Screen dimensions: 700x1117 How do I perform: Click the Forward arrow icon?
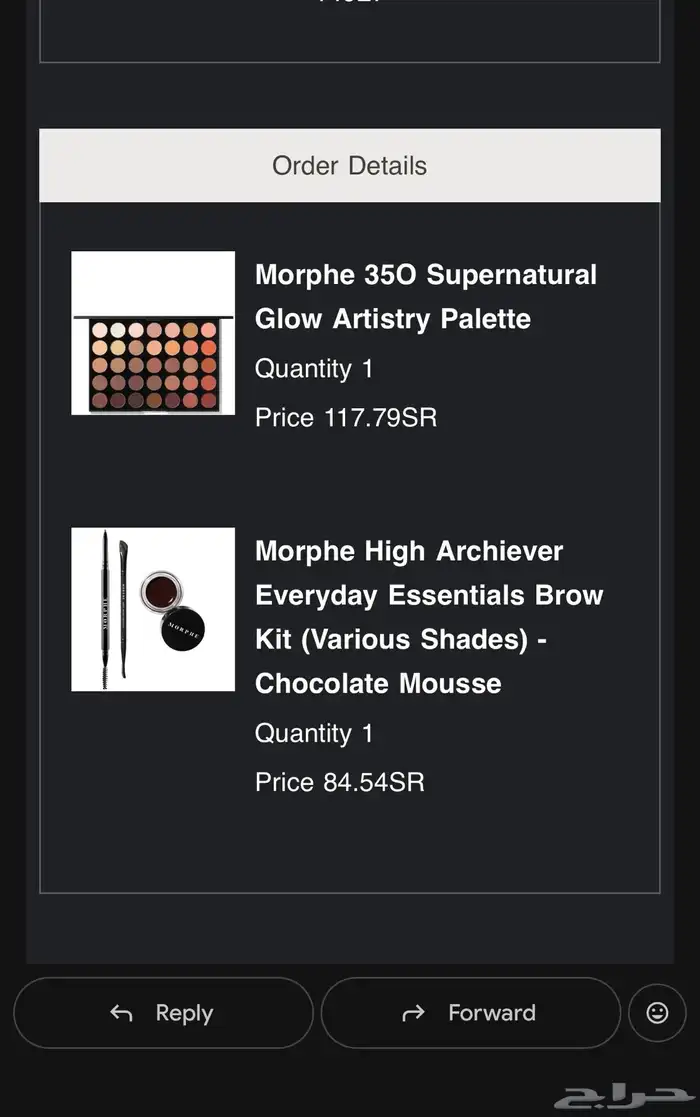[413, 1013]
